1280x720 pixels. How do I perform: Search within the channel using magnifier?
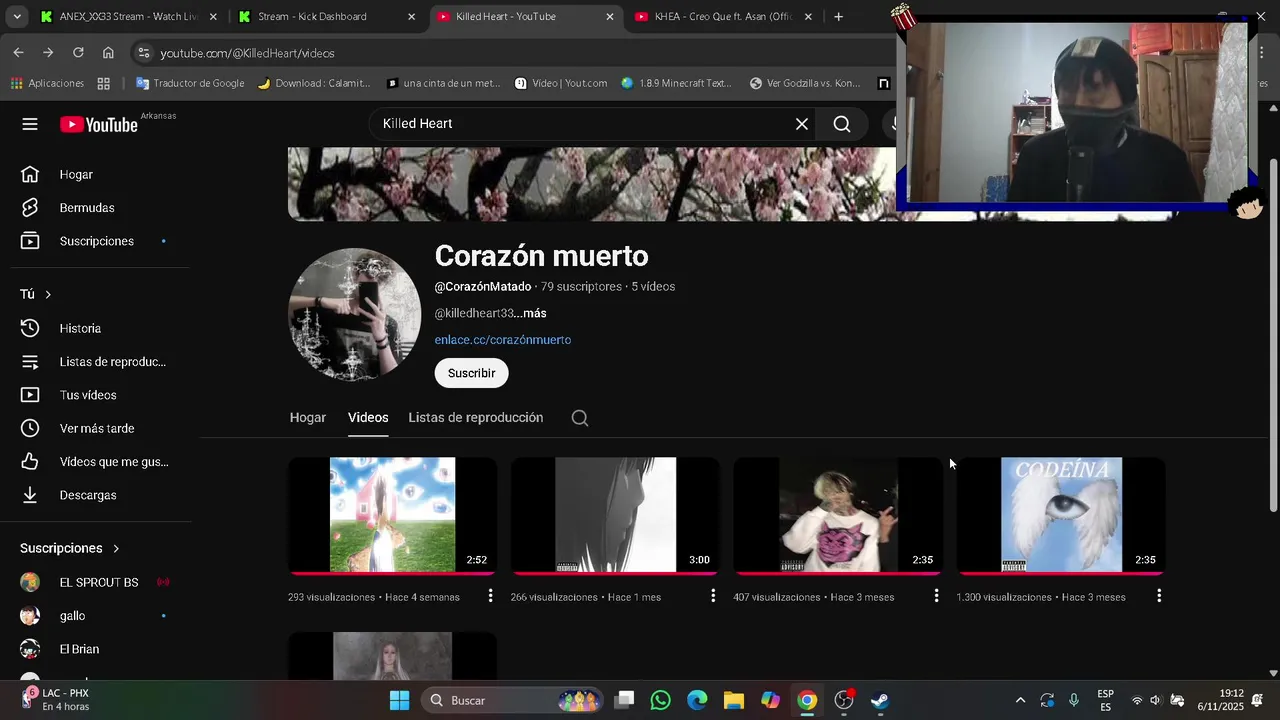click(x=580, y=418)
